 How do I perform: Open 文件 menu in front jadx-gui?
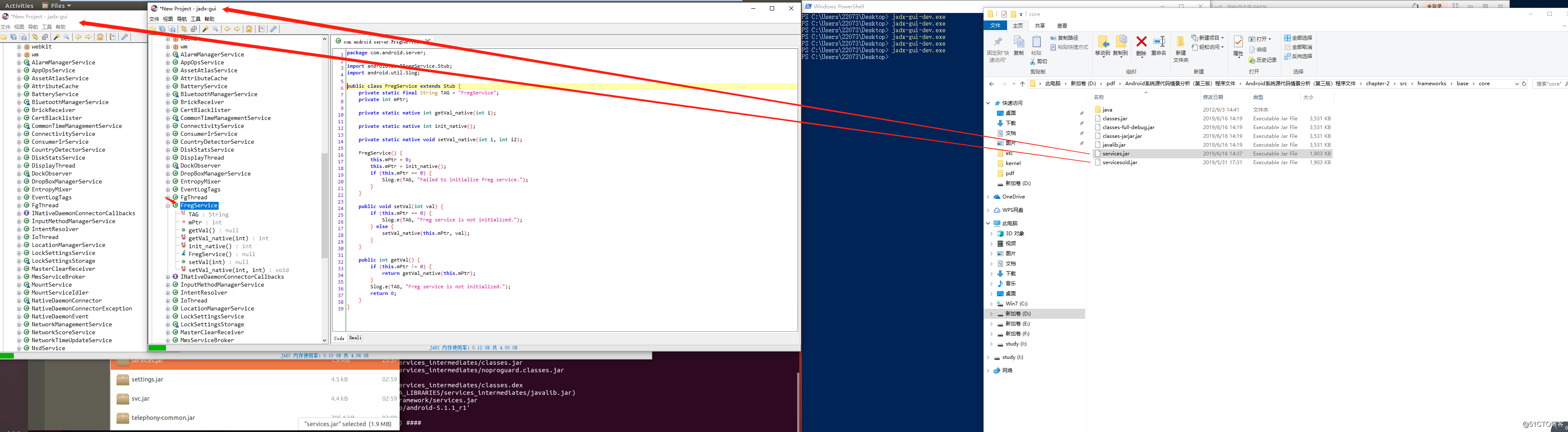155,19
